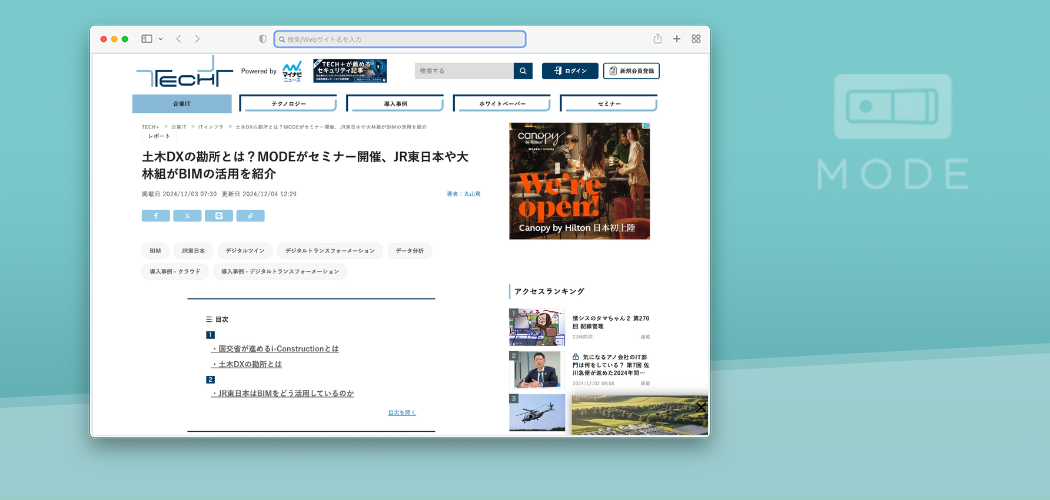Image resolution: width=1050 pixels, height=500 pixels.
Task: Show the tab overview grid icon
Action: point(696,39)
